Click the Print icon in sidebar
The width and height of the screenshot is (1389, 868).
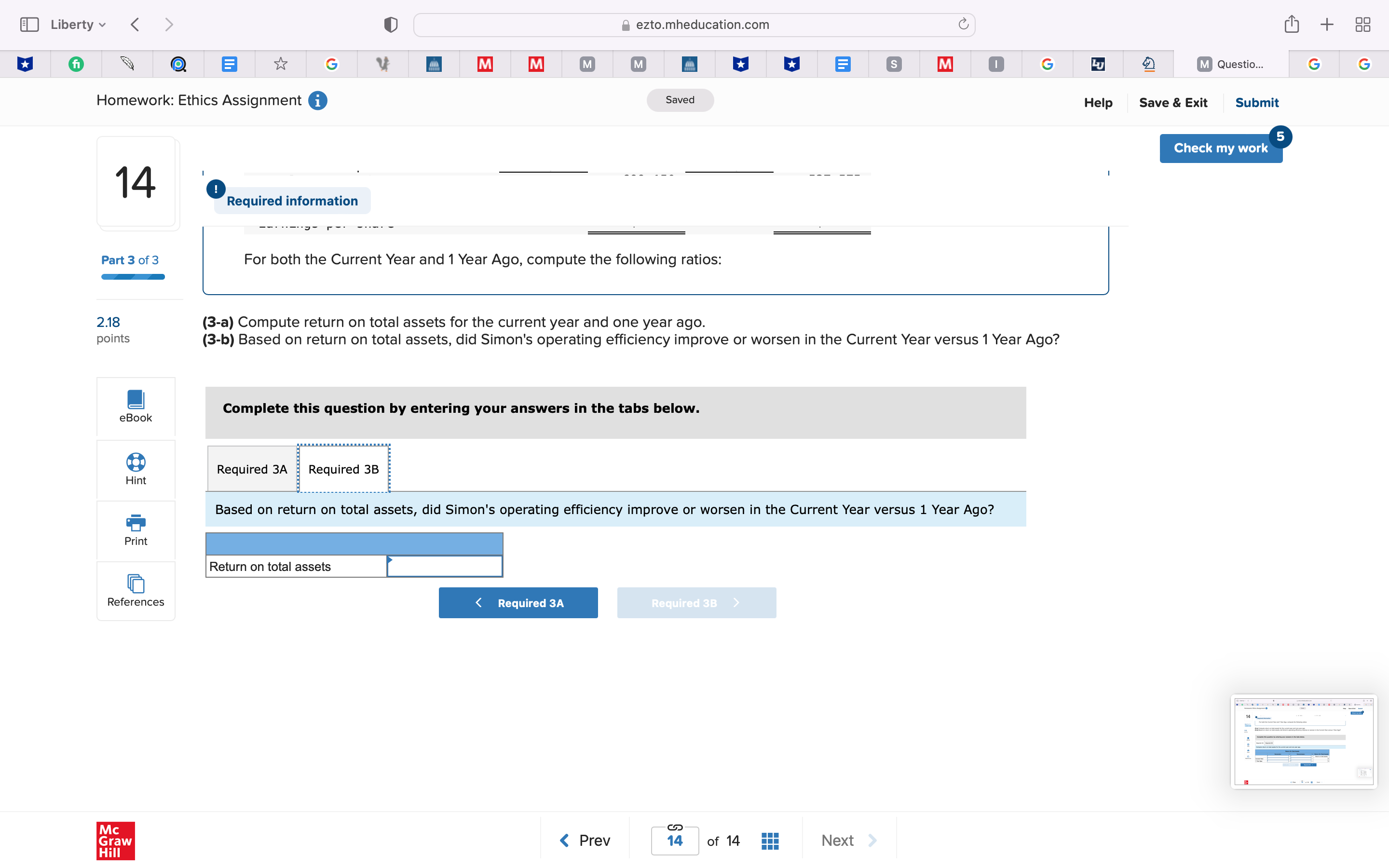pos(136,522)
